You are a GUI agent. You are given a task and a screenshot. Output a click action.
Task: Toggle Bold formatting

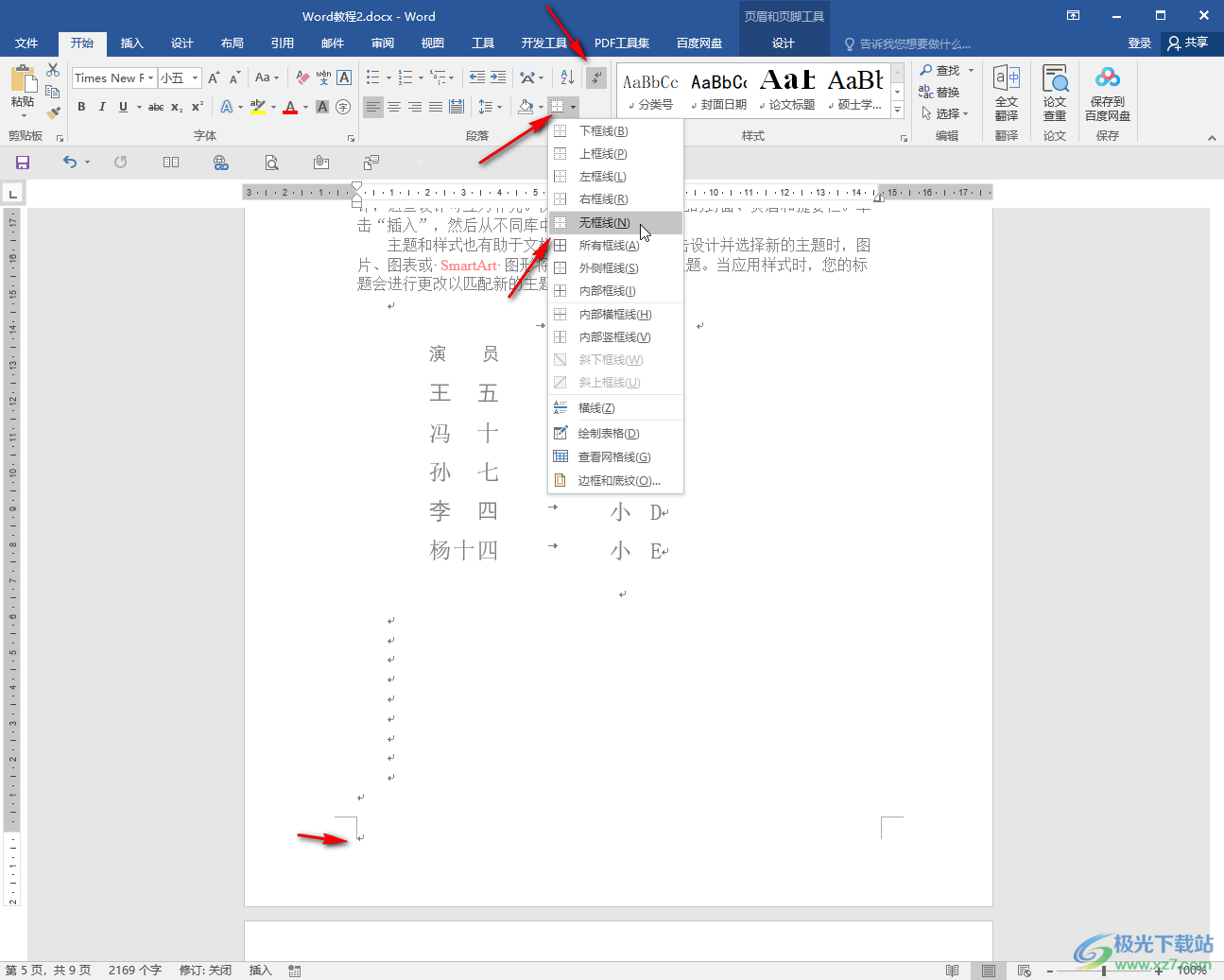[81, 107]
